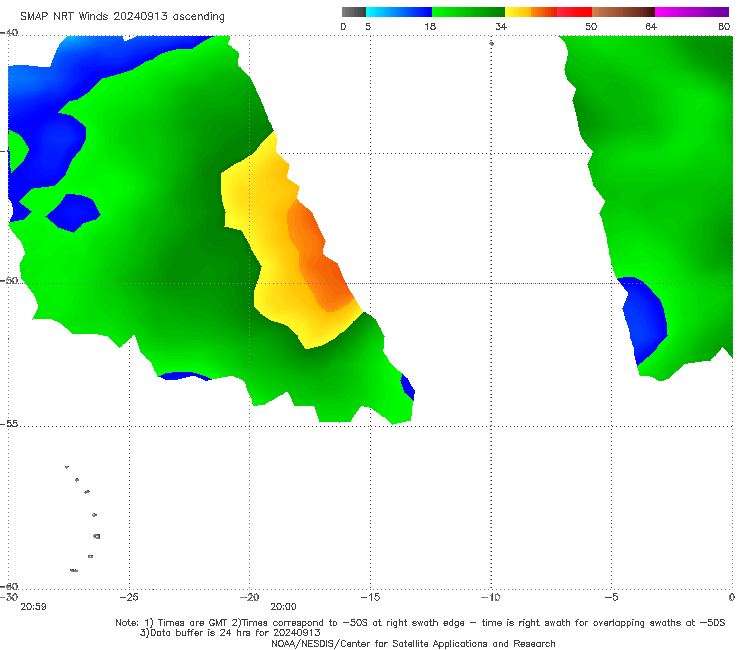Click the red segment of the color bar
Viewport: 740px width, 650px height.
574,12
